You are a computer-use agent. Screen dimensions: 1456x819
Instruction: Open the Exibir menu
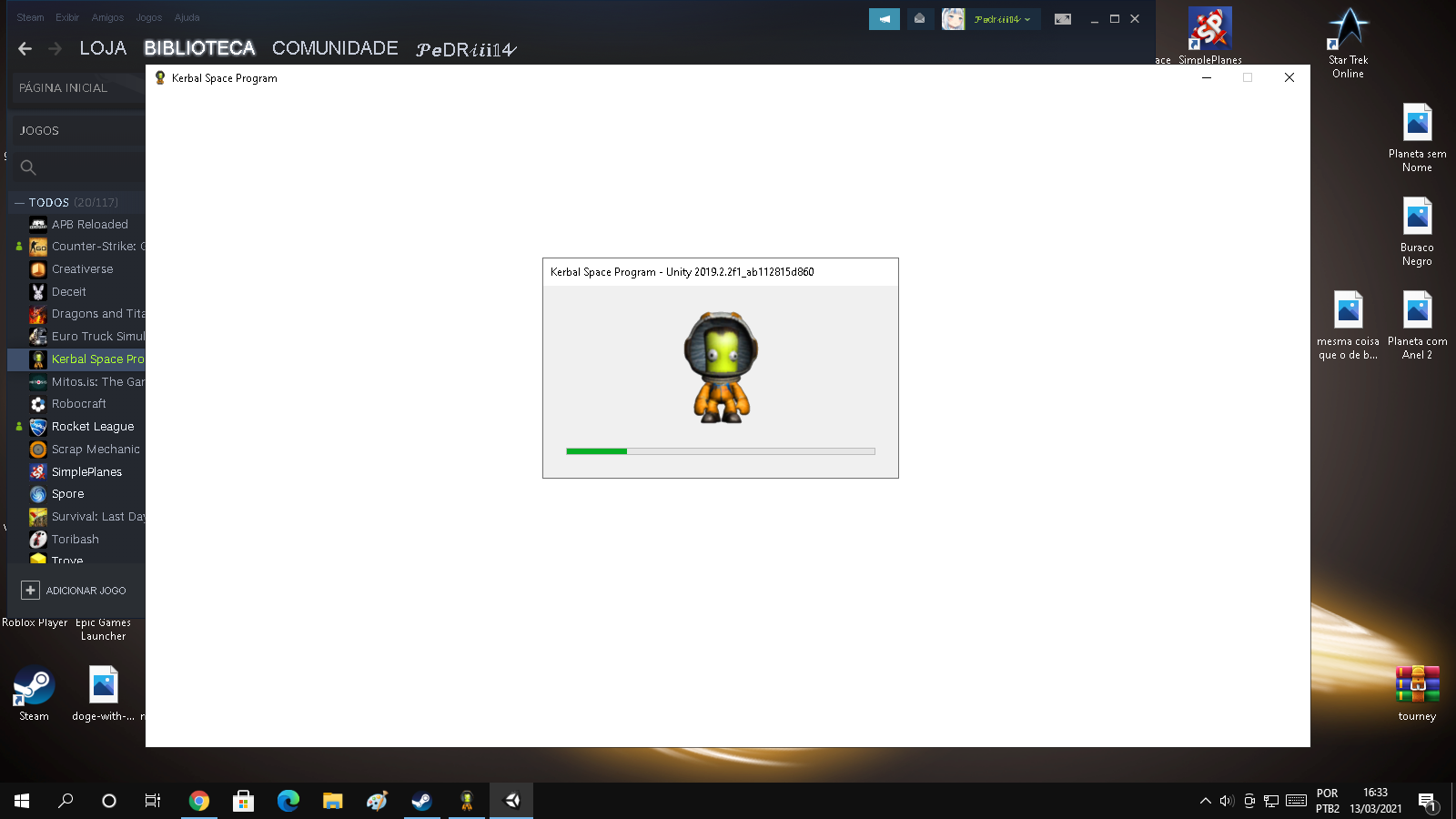(x=67, y=17)
